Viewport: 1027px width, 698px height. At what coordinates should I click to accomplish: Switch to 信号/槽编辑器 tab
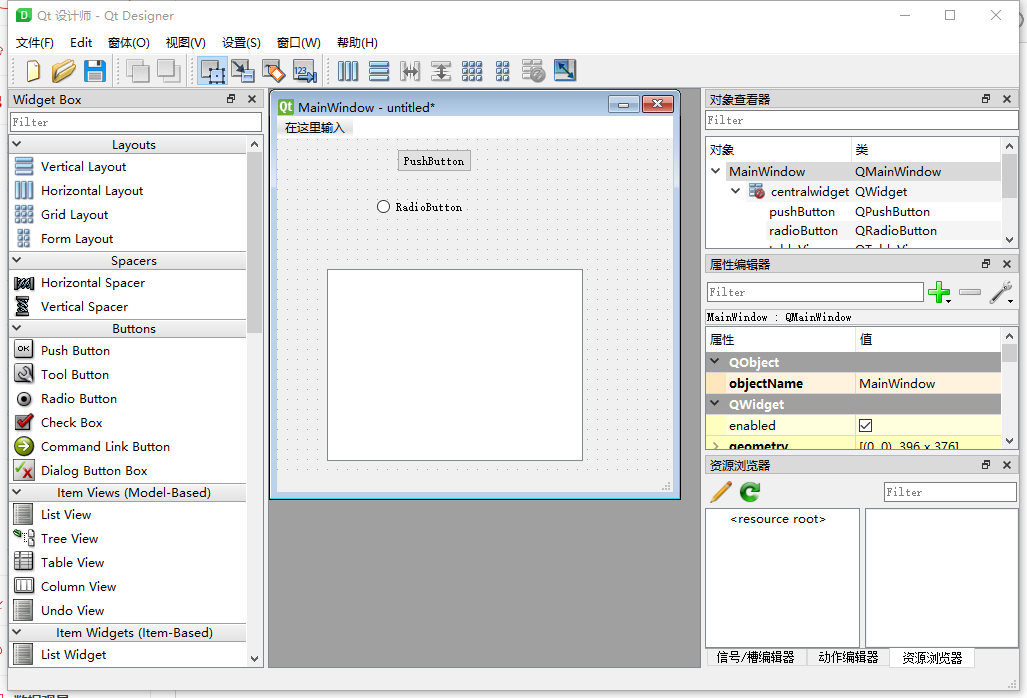point(755,657)
